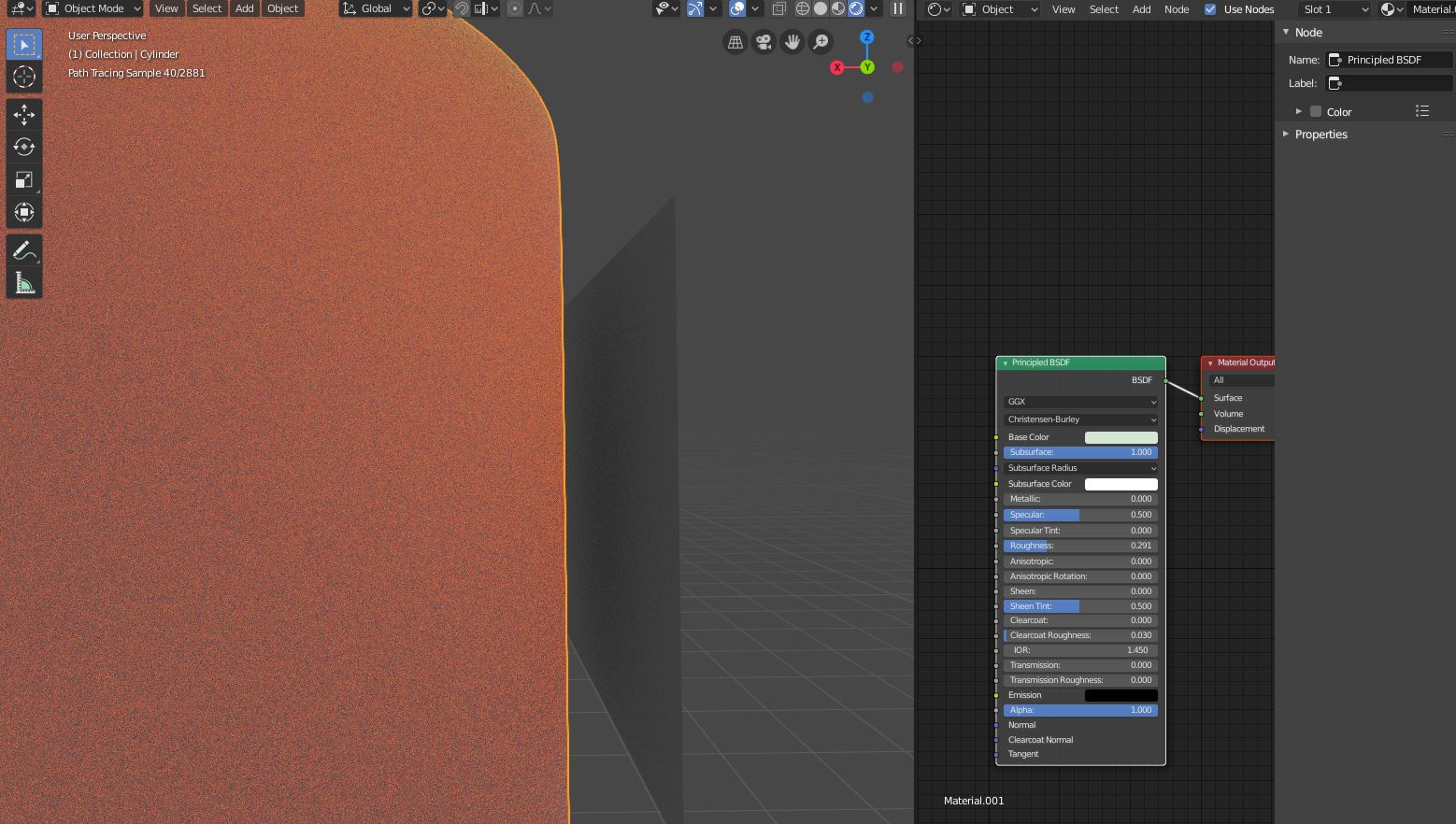Viewport: 1456px width, 824px height.
Task: Choose the Annotate pencil tool
Action: point(24,250)
